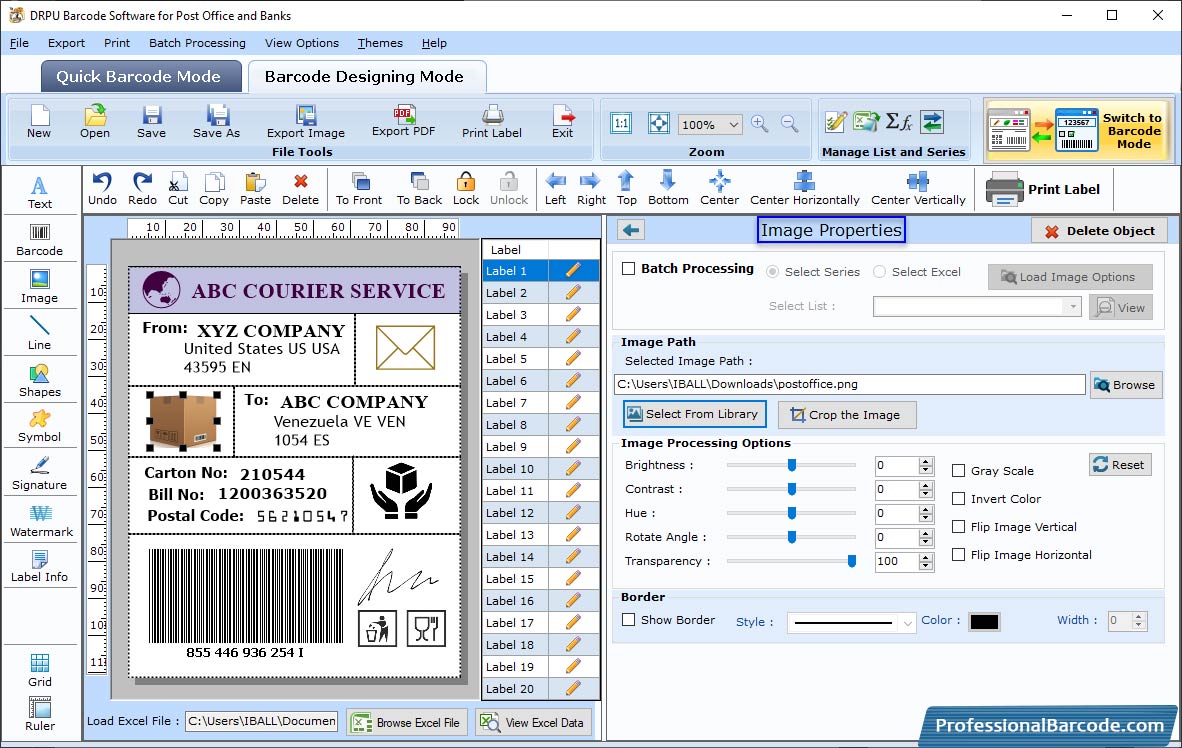Click Crop the Image button
The width and height of the screenshot is (1182, 748).
tap(847, 415)
